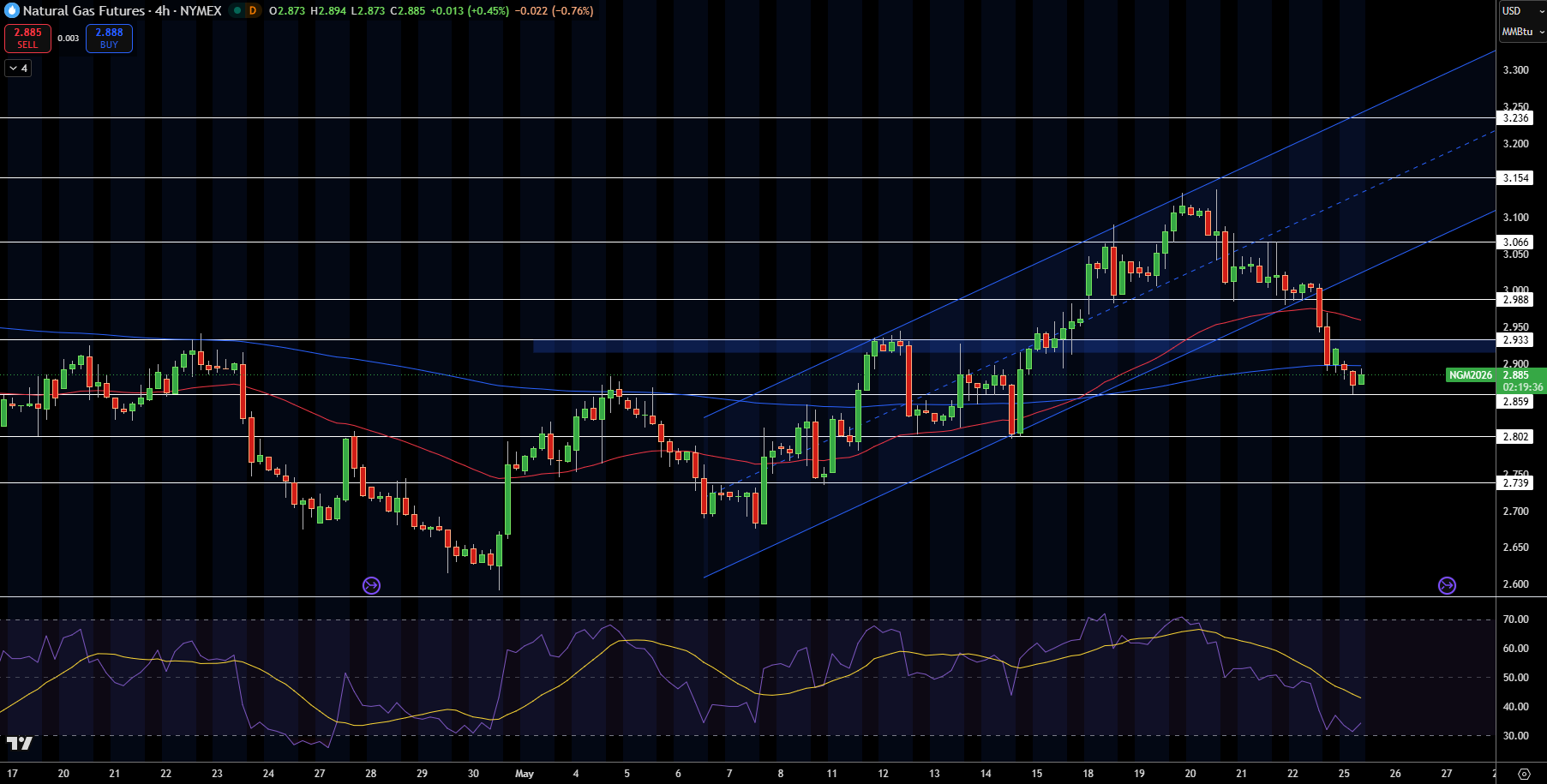Screen dimensions: 1547x784
Task: Open chart settings hexagon gear icon
Action: click(1524, 773)
